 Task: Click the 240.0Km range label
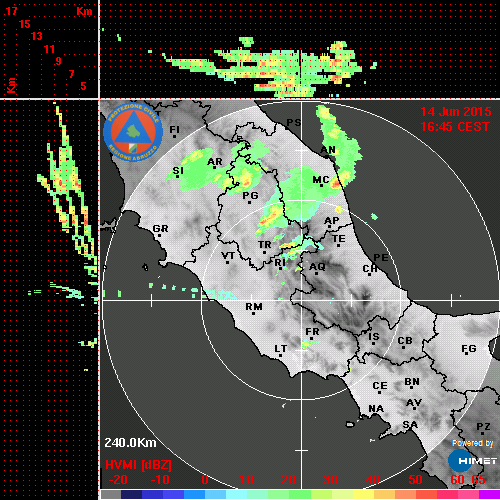130,443
